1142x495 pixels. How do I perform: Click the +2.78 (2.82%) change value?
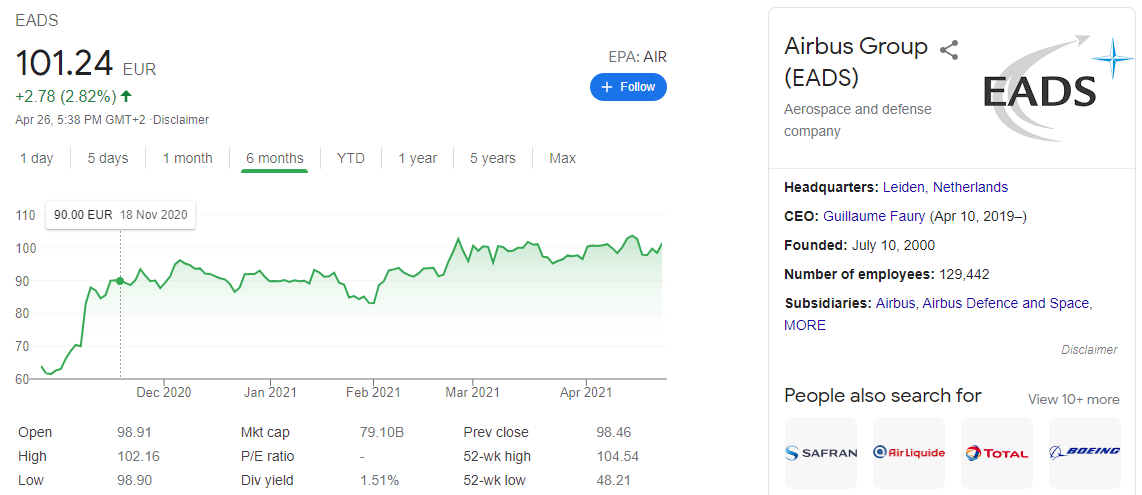tap(66, 96)
